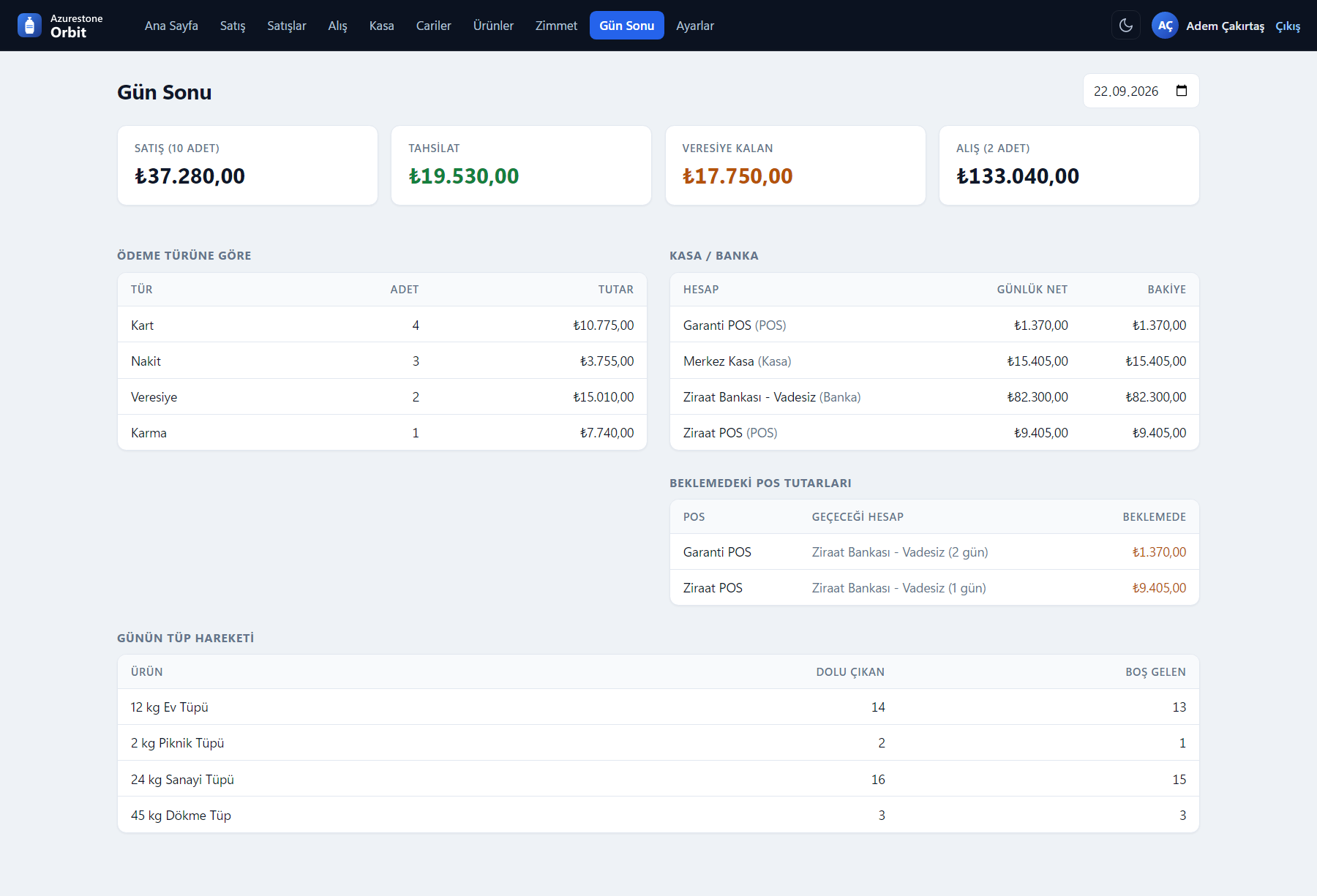
Task: Click the ₺17.750,00 Veresiye Kalan amount
Action: [x=737, y=176]
